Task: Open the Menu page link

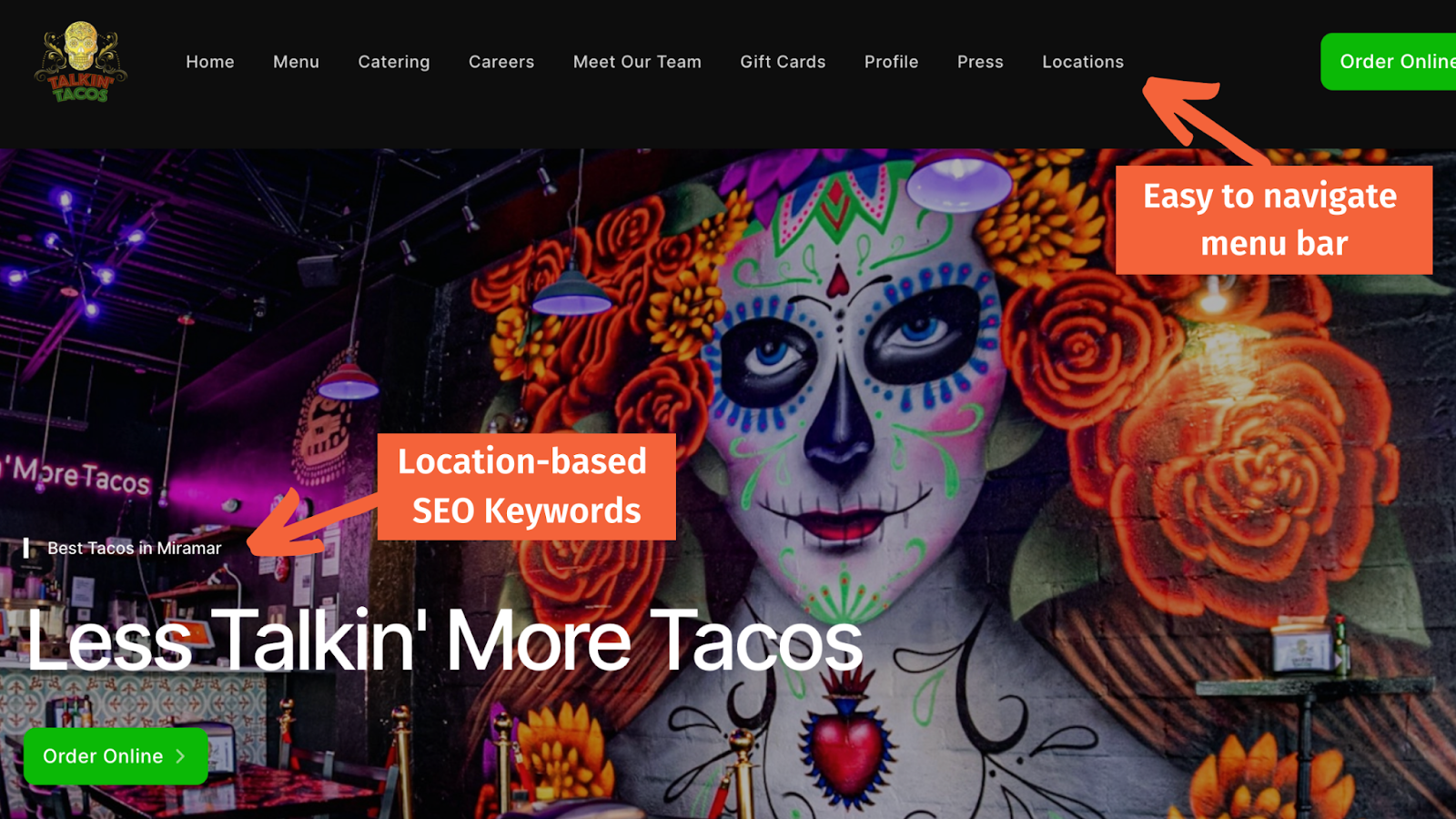Action: click(x=296, y=62)
